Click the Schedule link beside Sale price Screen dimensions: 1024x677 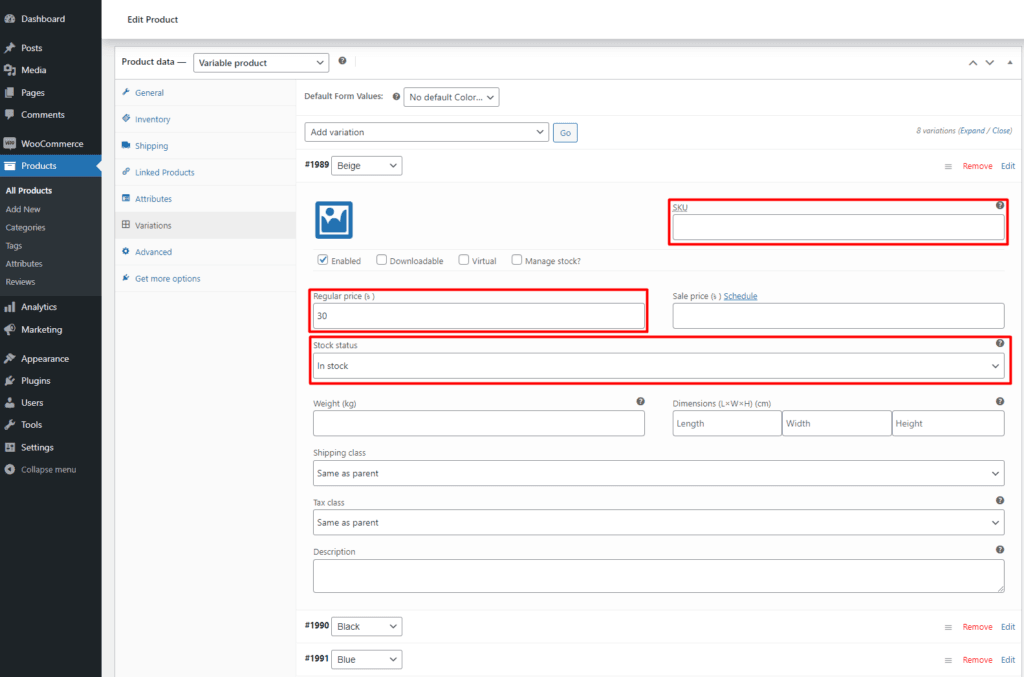(x=740, y=296)
